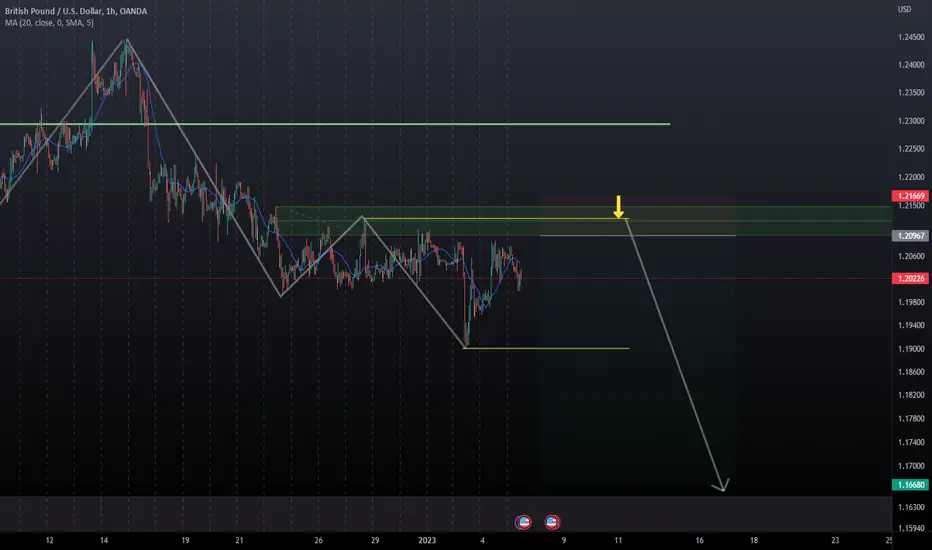
Task: Click the 1.23000 price axis label
Action: pyautogui.click(x=911, y=121)
